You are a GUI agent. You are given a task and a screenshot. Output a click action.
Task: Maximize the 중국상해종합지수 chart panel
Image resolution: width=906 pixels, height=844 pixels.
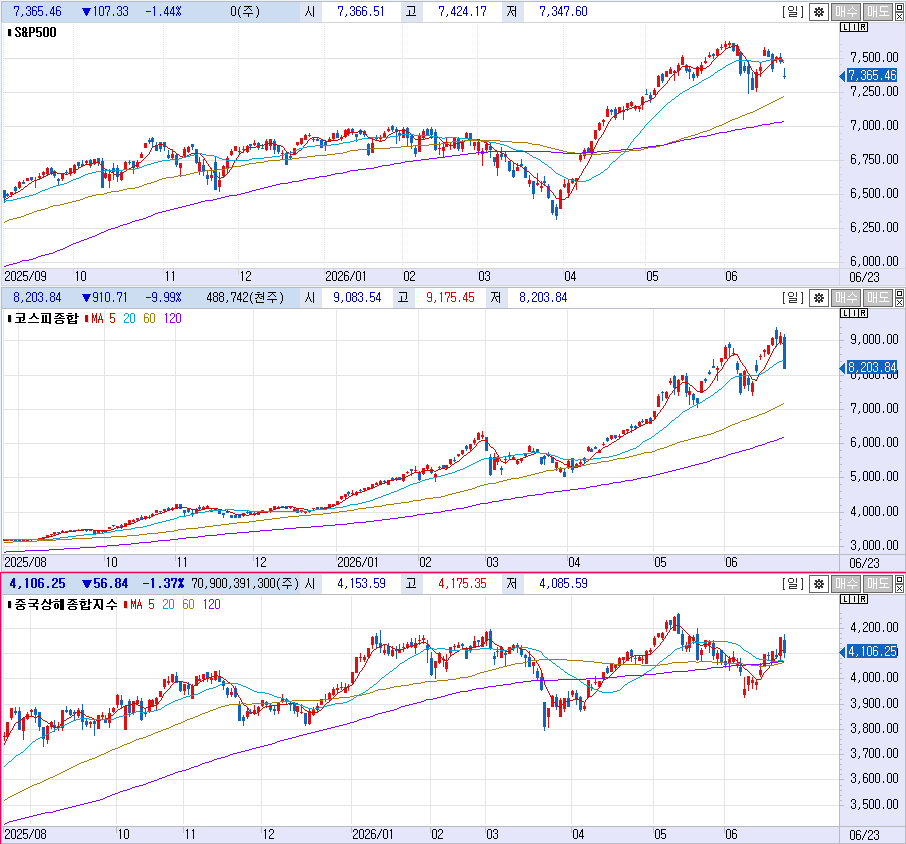pos(900,579)
